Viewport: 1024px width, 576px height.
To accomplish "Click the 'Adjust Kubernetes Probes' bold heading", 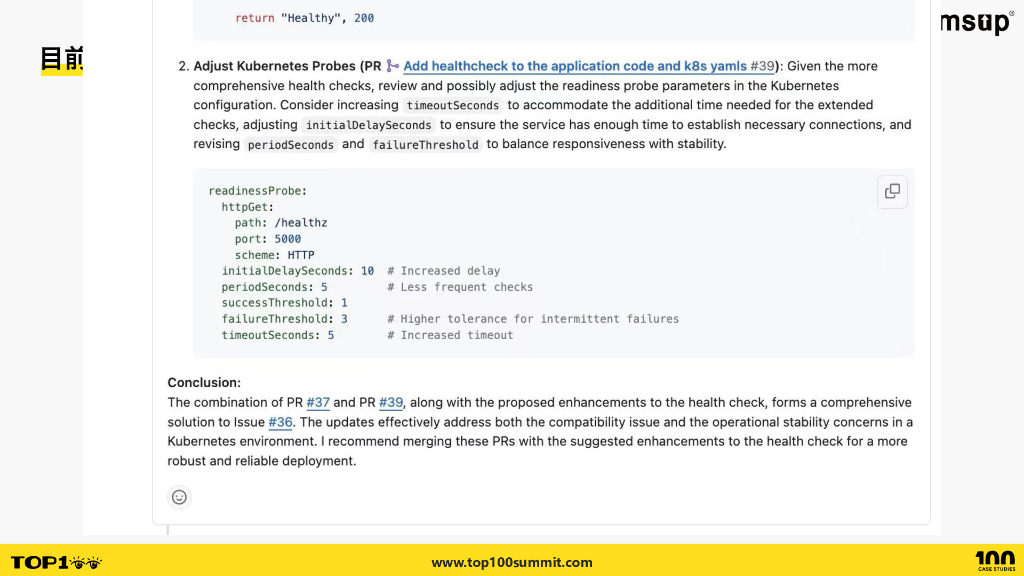I will pyautogui.click(x=275, y=66).
